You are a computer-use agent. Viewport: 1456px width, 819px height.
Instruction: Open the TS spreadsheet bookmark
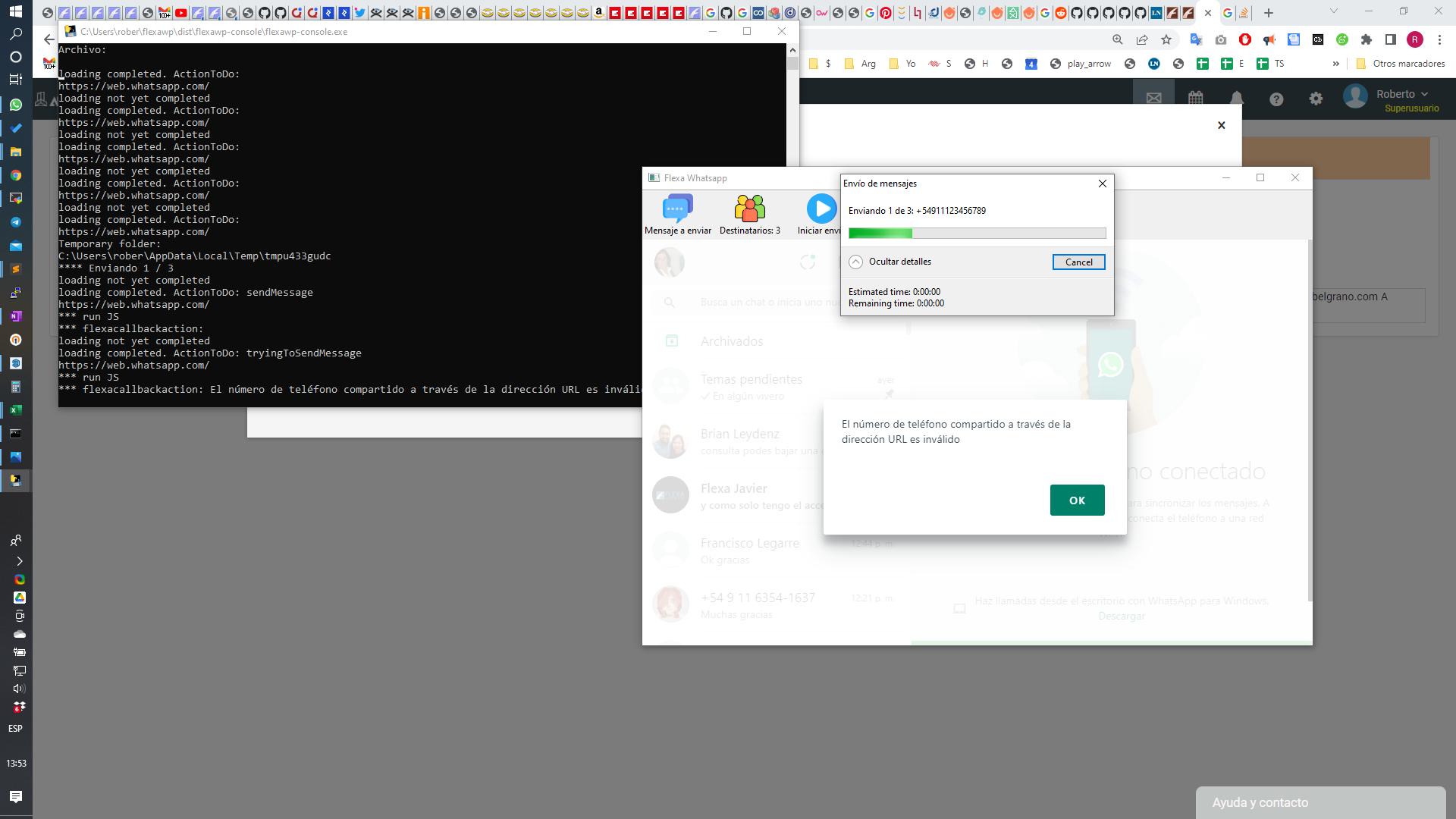(1271, 64)
